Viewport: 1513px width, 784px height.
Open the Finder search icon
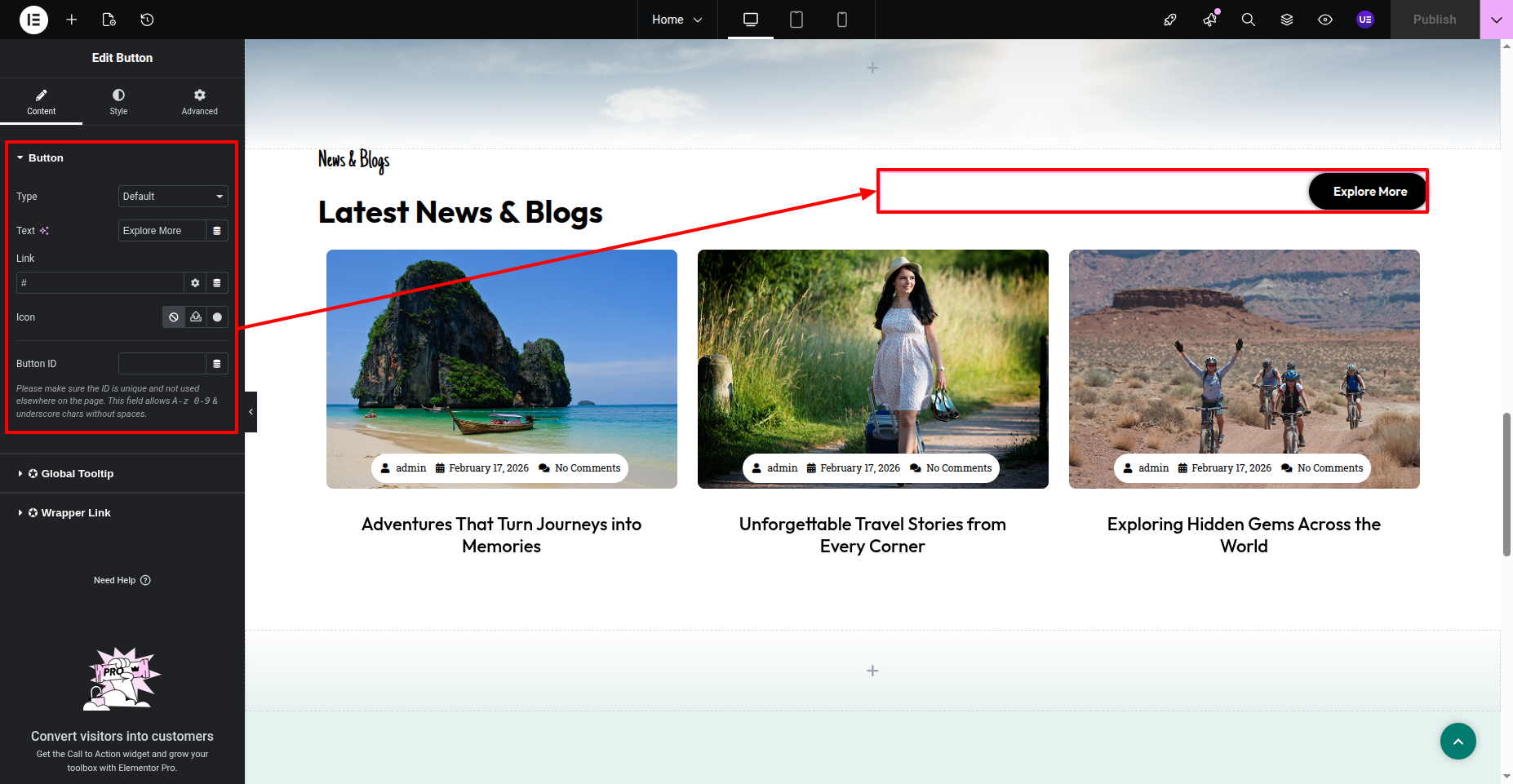pos(1248,20)
